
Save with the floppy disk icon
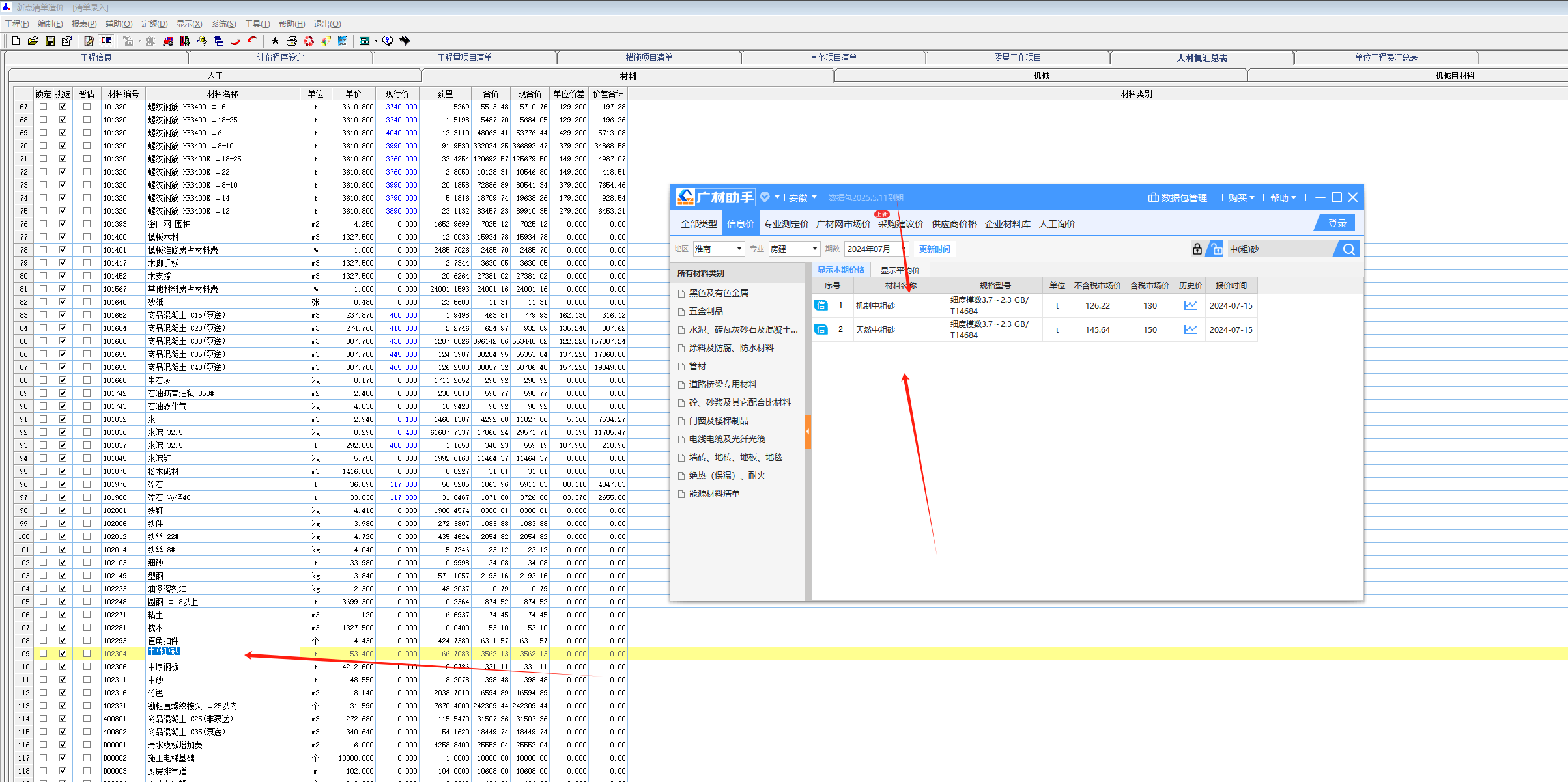[x=50, y=41]
